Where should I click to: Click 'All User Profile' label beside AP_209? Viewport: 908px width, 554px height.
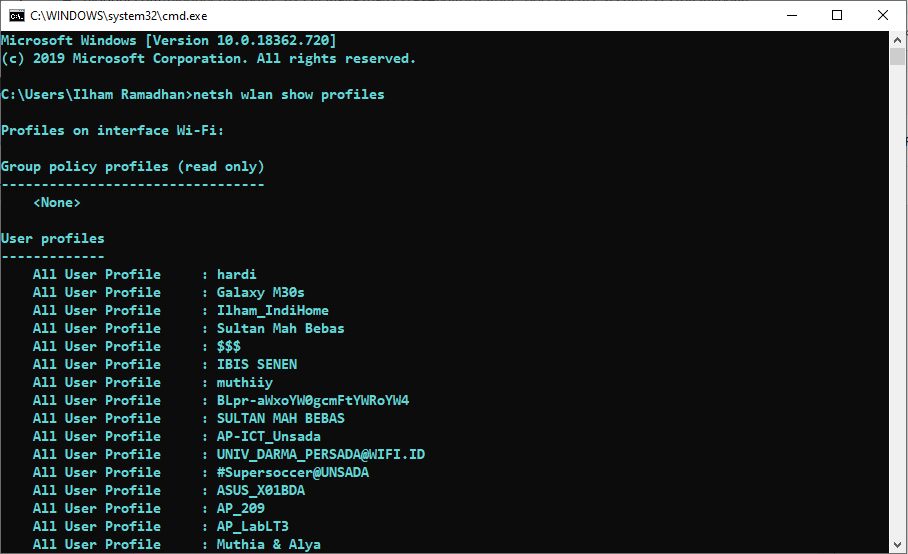[97, 508]
